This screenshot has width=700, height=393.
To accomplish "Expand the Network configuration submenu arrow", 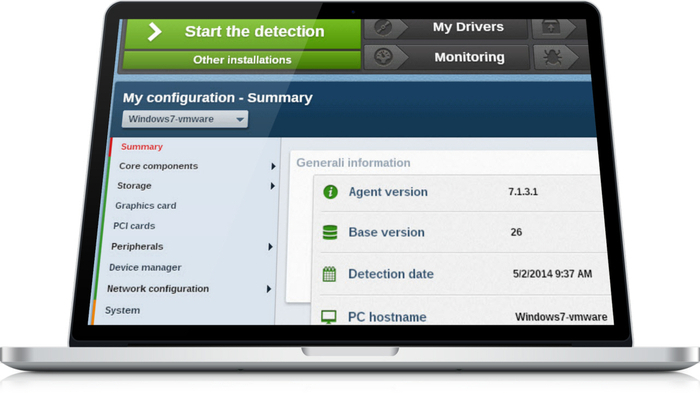I will pyautogui.click(x=269, y=289).
